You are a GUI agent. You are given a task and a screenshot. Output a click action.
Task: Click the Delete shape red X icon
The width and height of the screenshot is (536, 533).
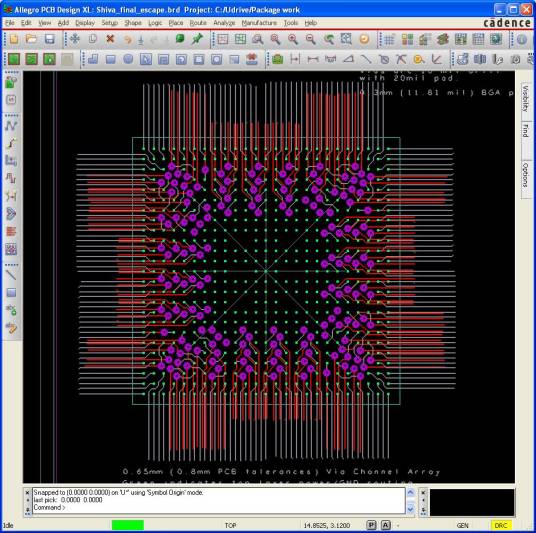pyautogui.click(x=252, y=59)
